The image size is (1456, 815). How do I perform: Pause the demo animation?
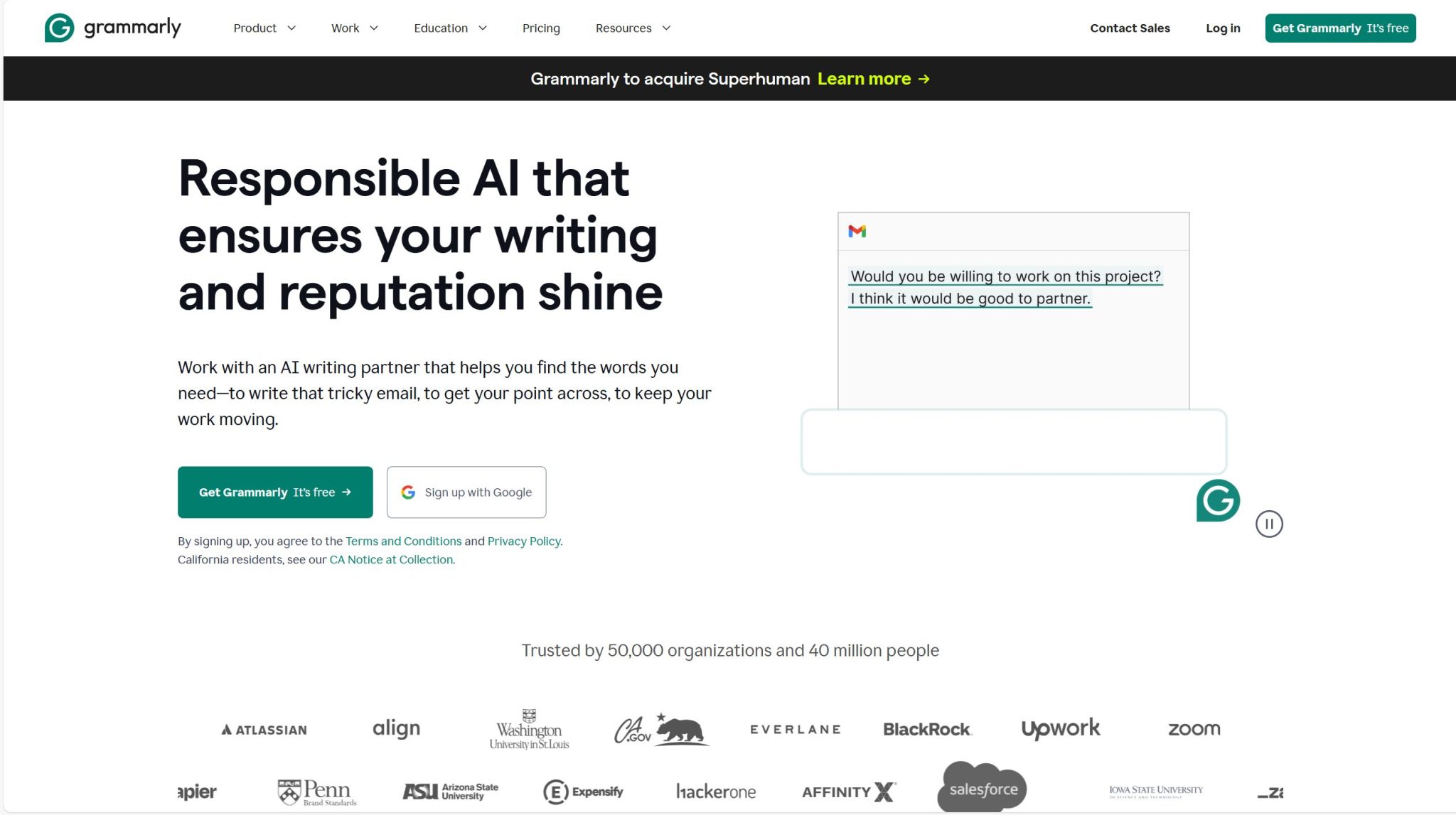(1269, 524)
